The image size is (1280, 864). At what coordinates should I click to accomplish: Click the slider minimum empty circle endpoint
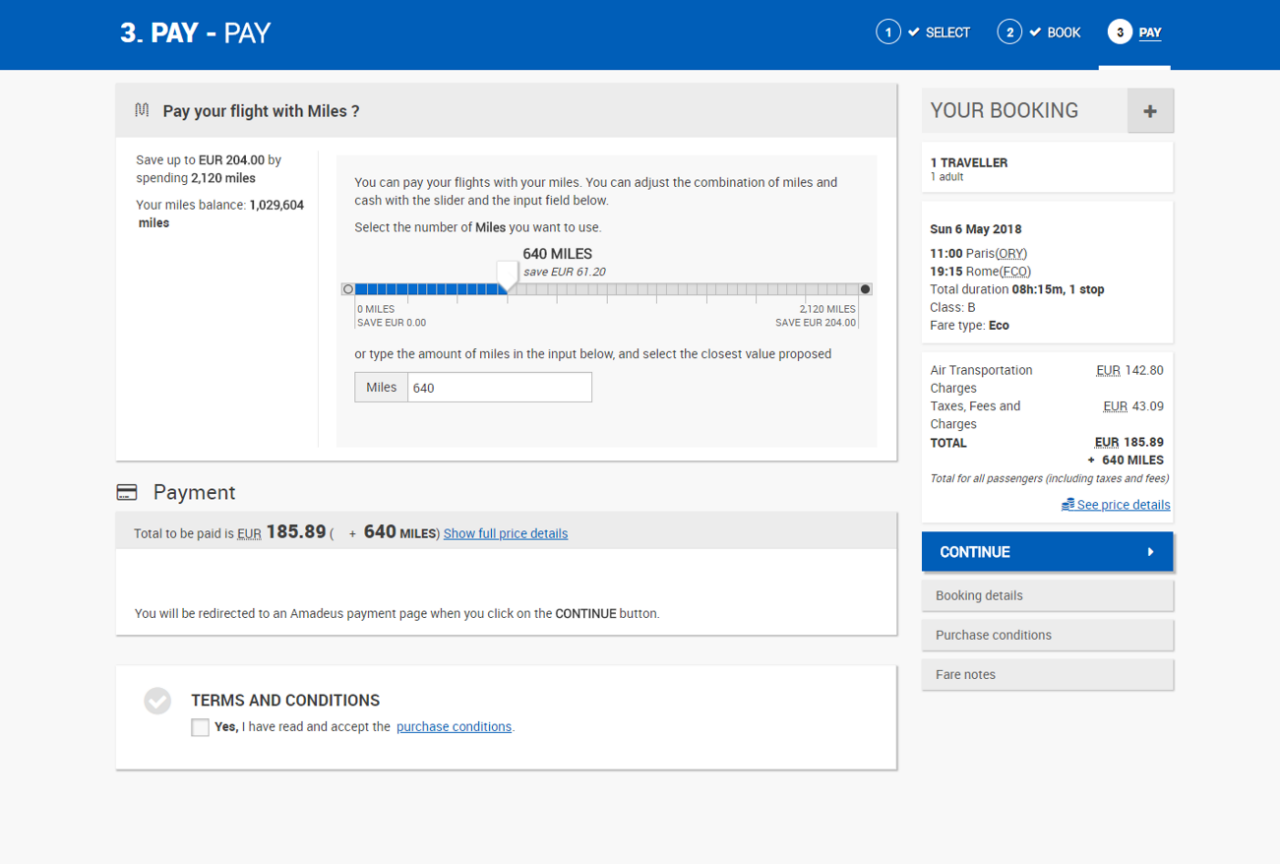pyautogui.click(x=348, y=289)
